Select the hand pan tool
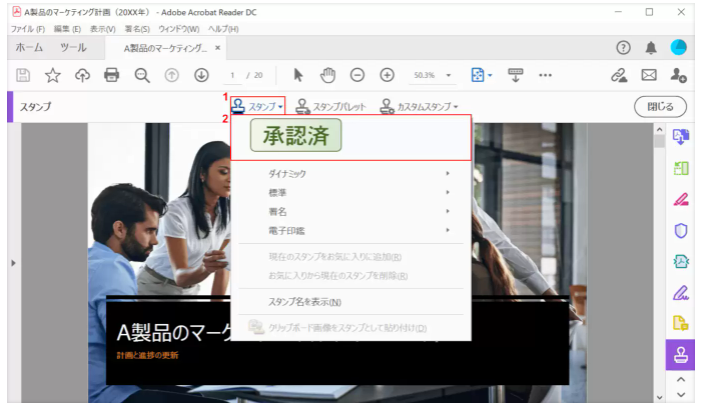702x410 pixels. [327, 75]
